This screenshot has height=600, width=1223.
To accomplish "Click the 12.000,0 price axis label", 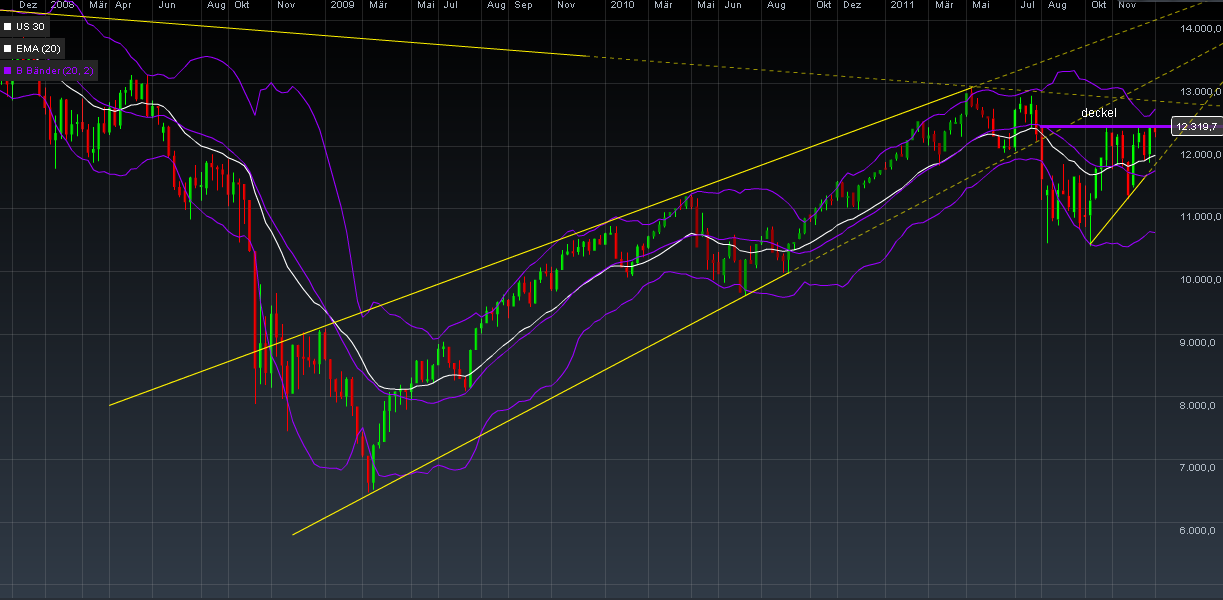I will click(x=1199, y=155).
